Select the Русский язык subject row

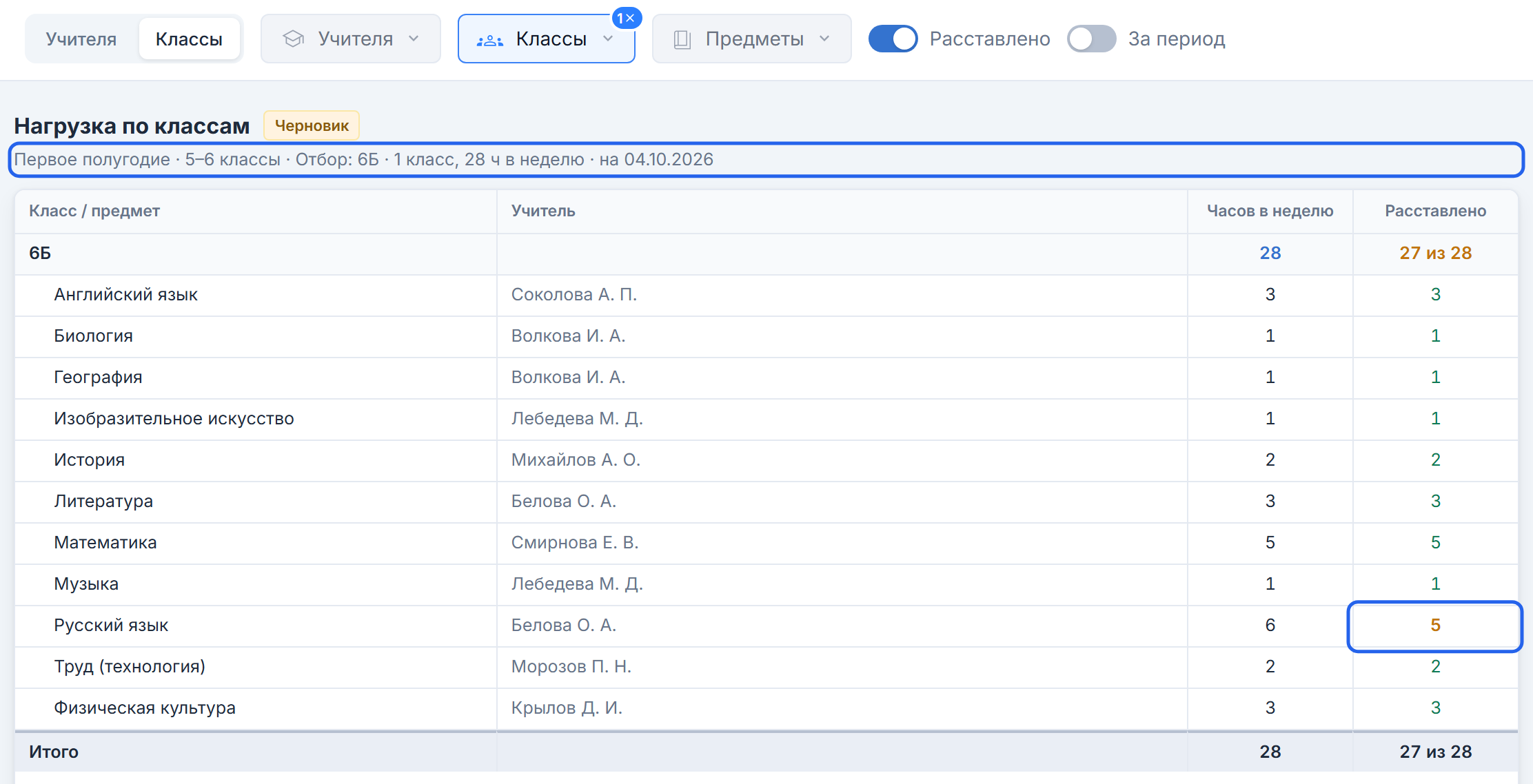click(766, 626)
